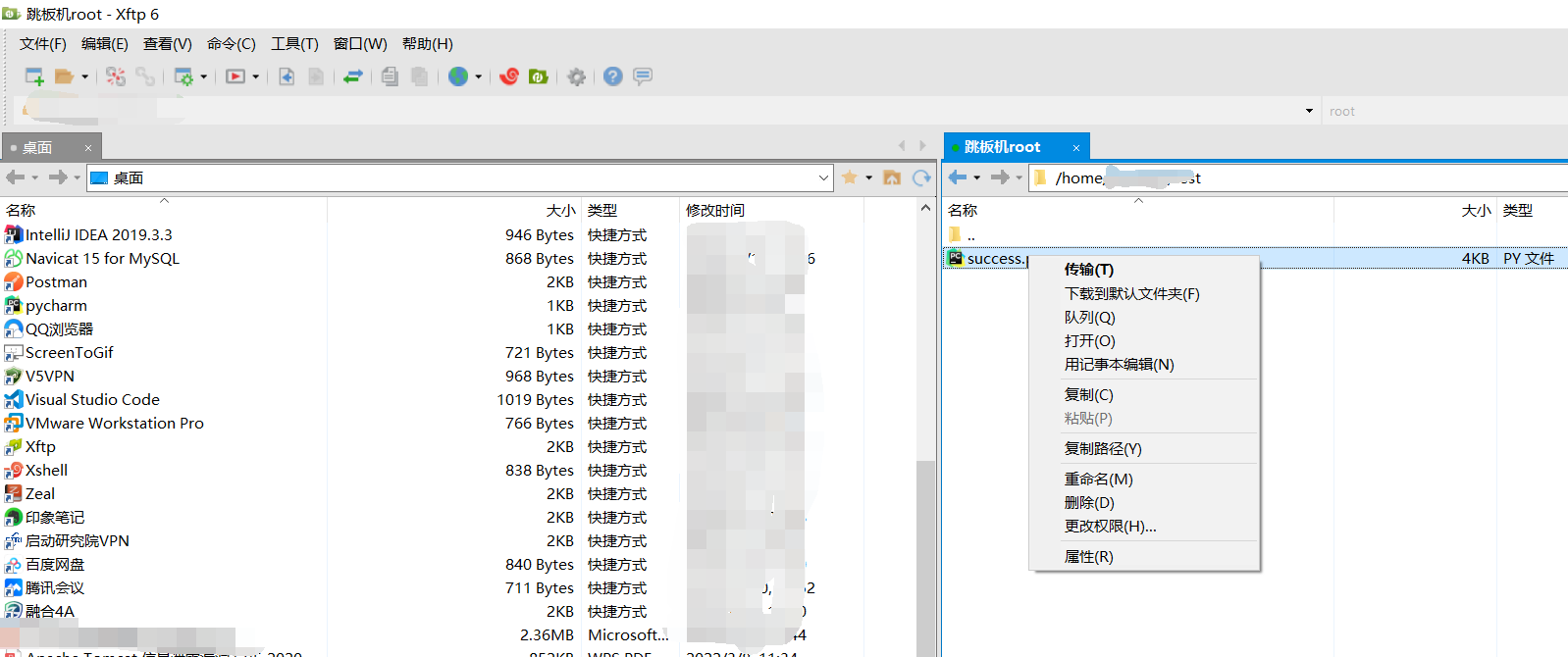1568x657 pixels.
Task: Open the 窗口(W) menu
Action: [x=360, y=44]
